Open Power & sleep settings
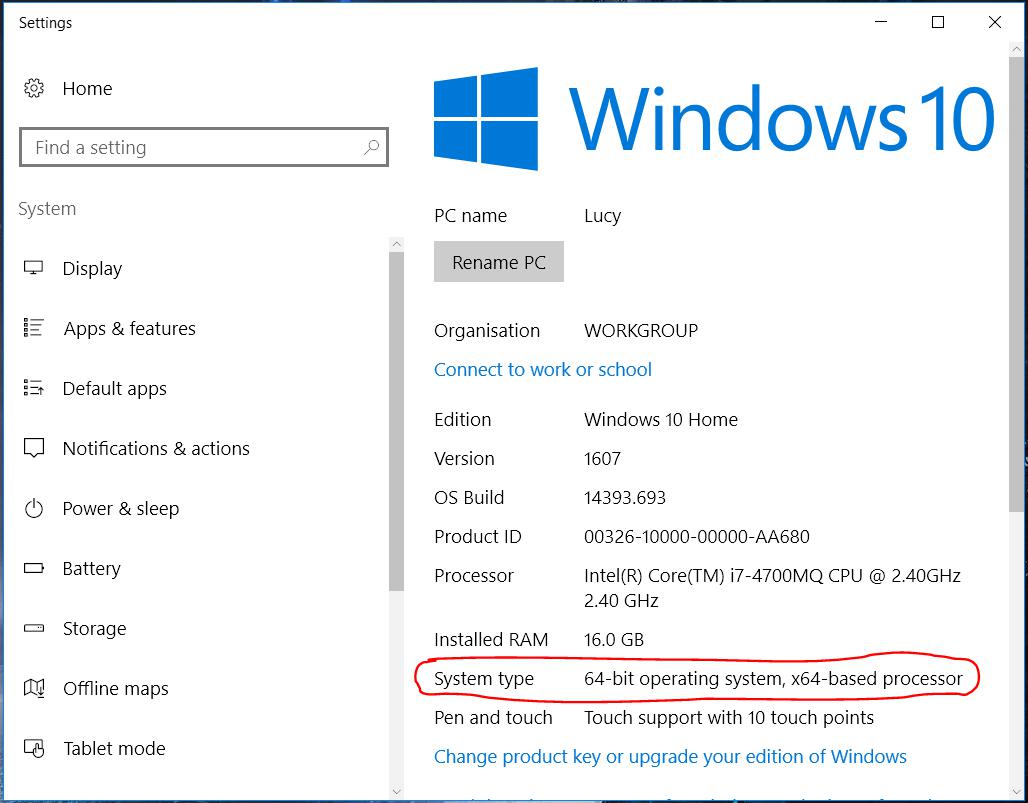 [121, 509]
